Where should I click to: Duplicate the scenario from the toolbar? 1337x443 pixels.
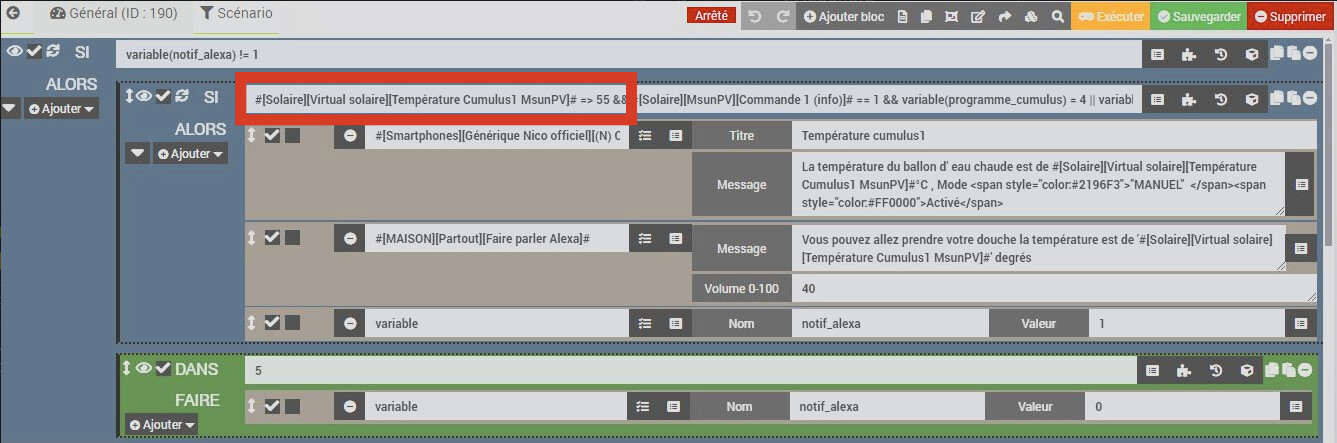926,16
